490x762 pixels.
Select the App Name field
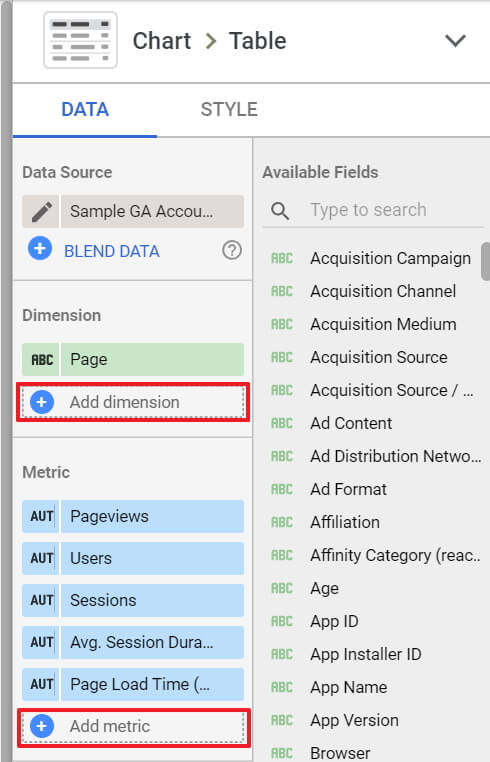(x=349, y=688)
